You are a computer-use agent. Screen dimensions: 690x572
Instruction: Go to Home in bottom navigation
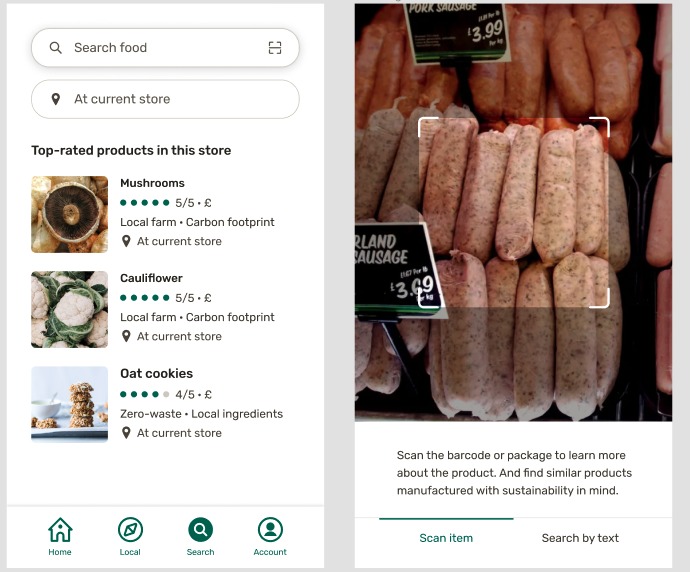click(60, 536)
